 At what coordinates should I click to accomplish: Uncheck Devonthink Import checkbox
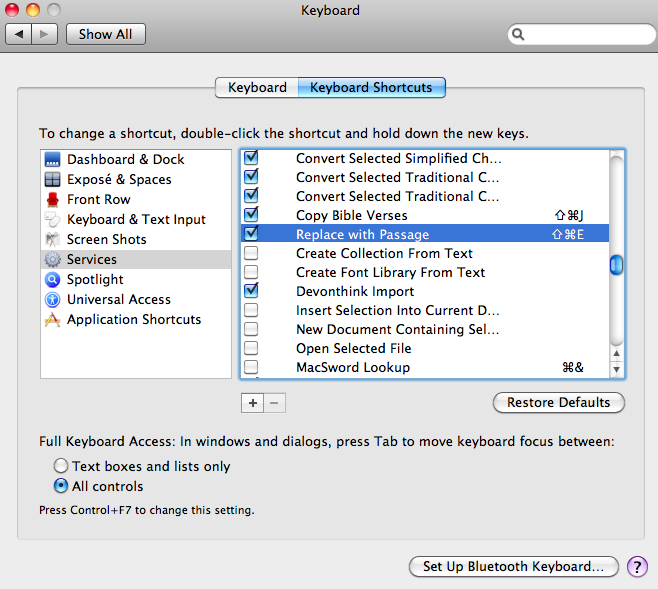point(251,290)
